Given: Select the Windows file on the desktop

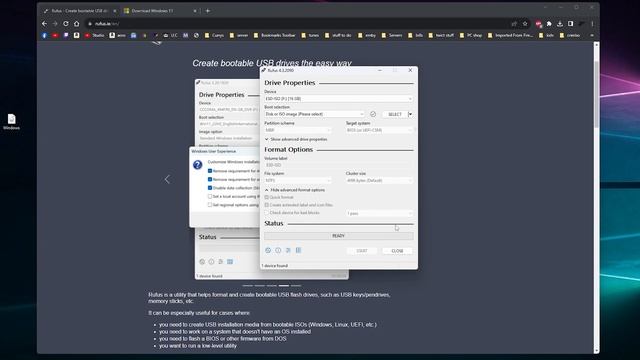Looking at the screenshot, I should (x=11, y=122).
